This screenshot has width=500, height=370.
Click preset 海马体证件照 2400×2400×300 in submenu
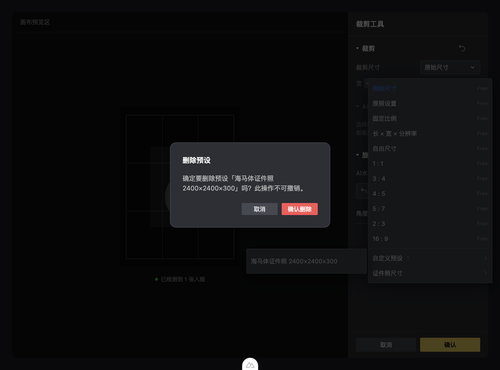coord(306,261)
